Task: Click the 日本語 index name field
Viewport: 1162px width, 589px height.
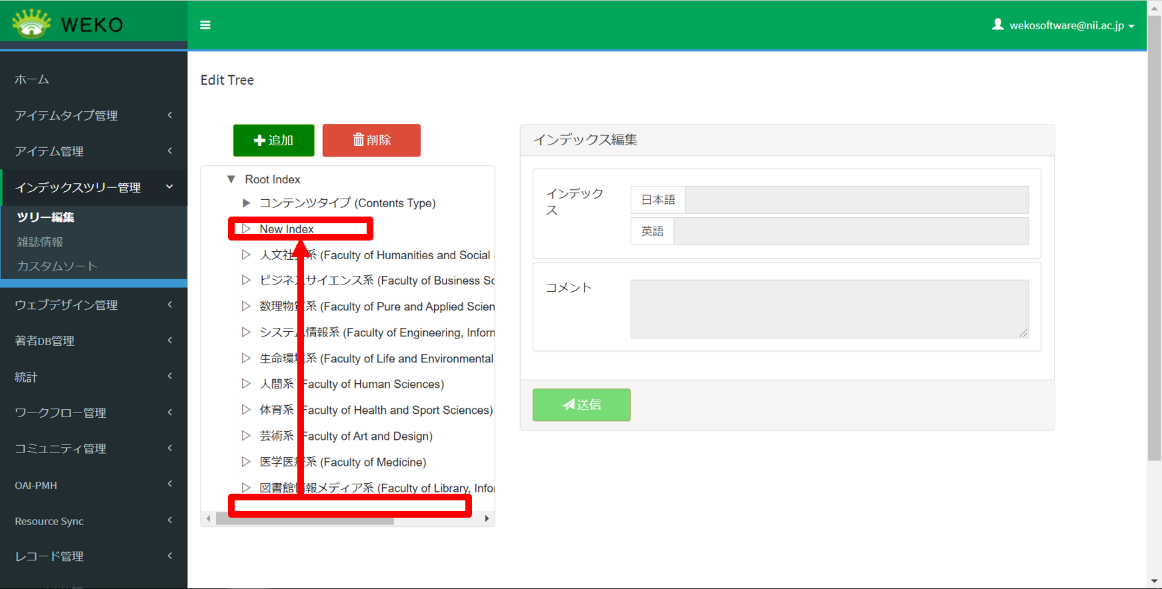Action: point(856,200)
